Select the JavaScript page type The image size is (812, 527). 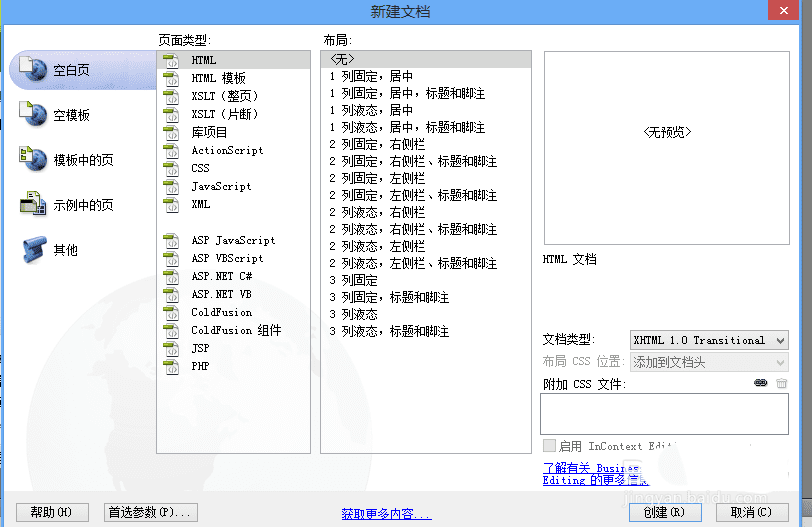(x=221, y=186)
